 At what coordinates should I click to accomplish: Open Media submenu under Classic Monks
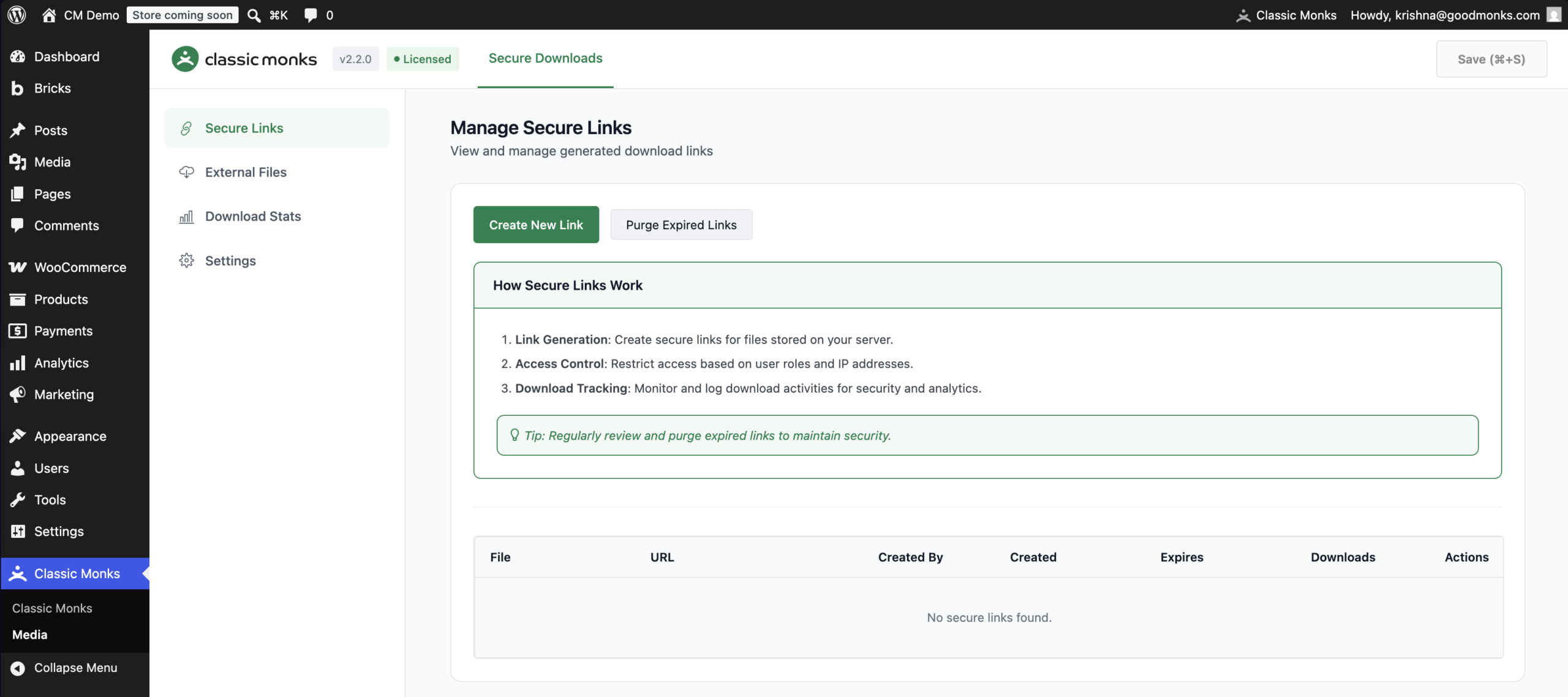click(x=29, y=635)
